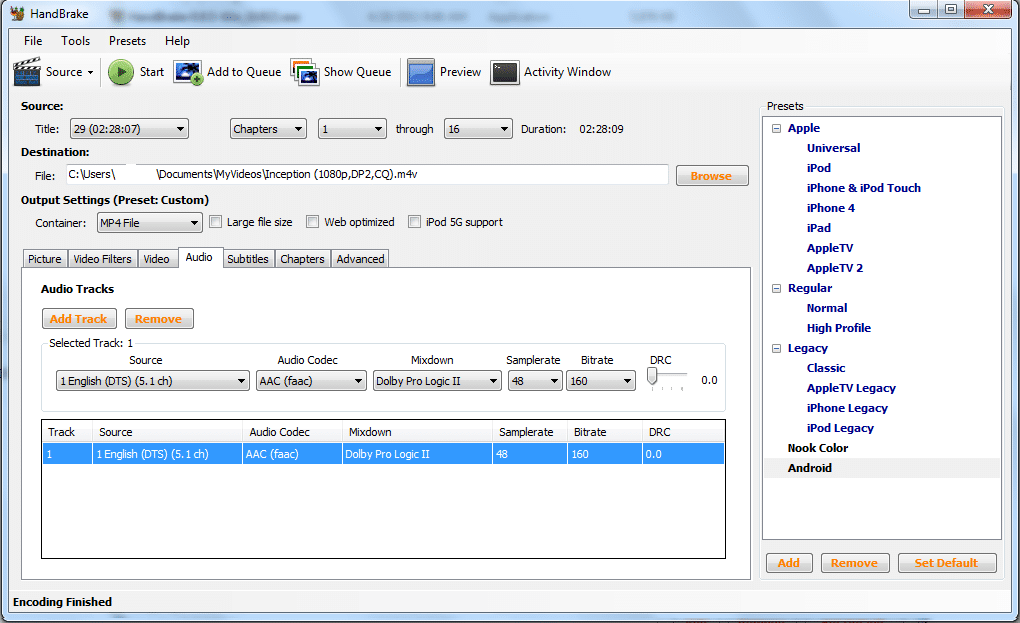The image size is (1020, 623).
Task: Click the audio track Remove button
Action: (159, 319)
